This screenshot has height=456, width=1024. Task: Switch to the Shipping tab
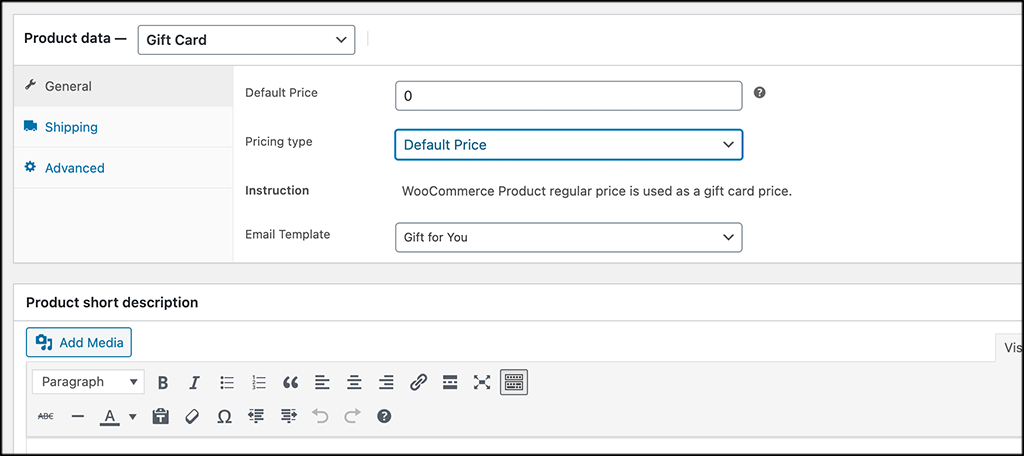coord(71,127)
